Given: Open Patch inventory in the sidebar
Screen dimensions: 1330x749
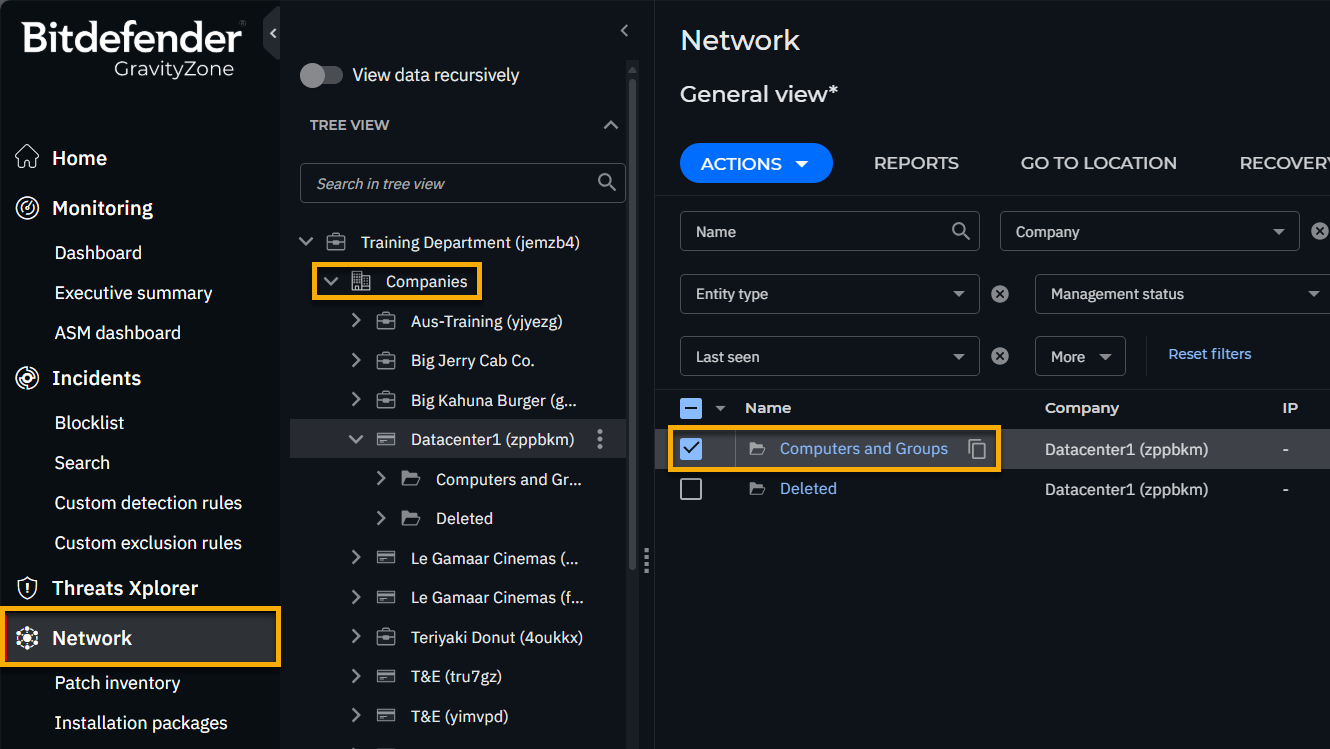Looking at the screenshot, I should [x=117, y=683].
